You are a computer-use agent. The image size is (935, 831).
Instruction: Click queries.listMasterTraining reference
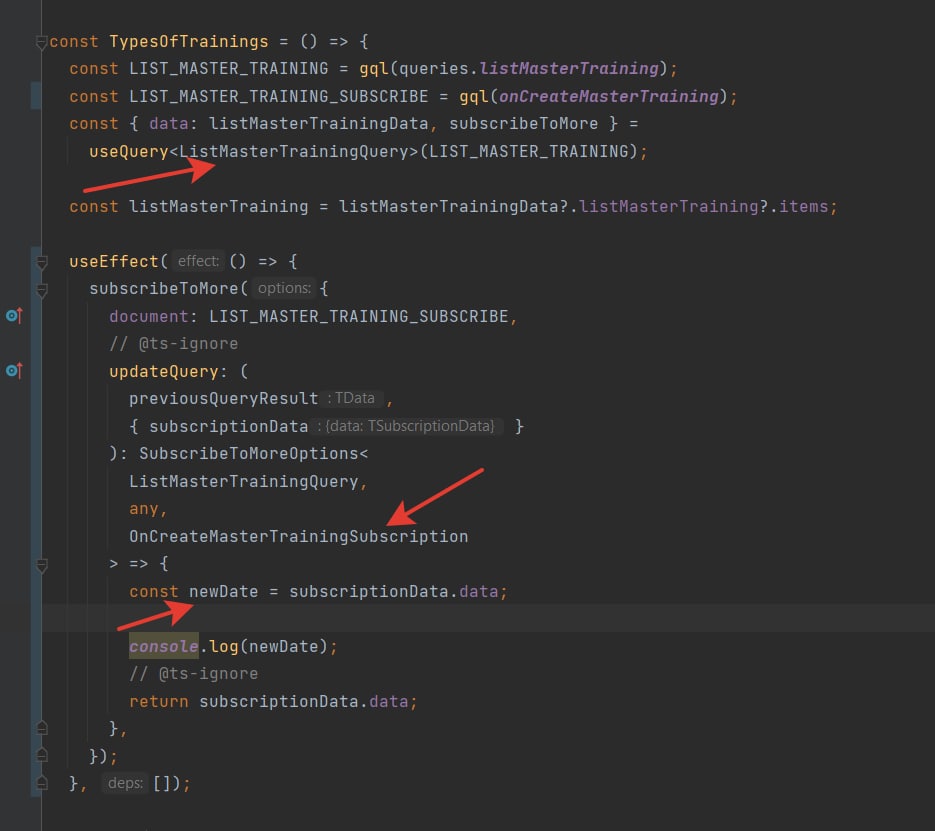coord(529,69)
